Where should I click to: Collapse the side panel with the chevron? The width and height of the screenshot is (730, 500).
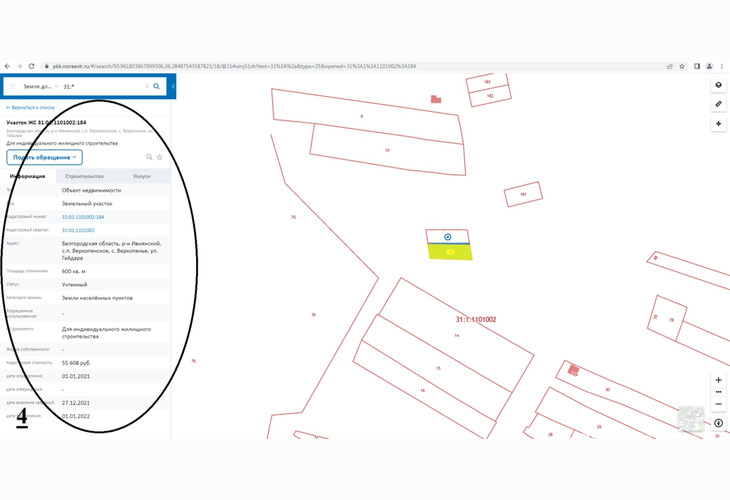[x=173, y=87]
